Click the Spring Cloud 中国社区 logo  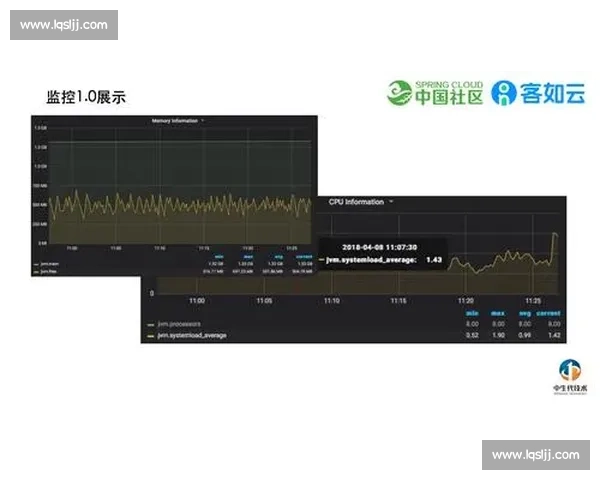[x=435, y=93]
